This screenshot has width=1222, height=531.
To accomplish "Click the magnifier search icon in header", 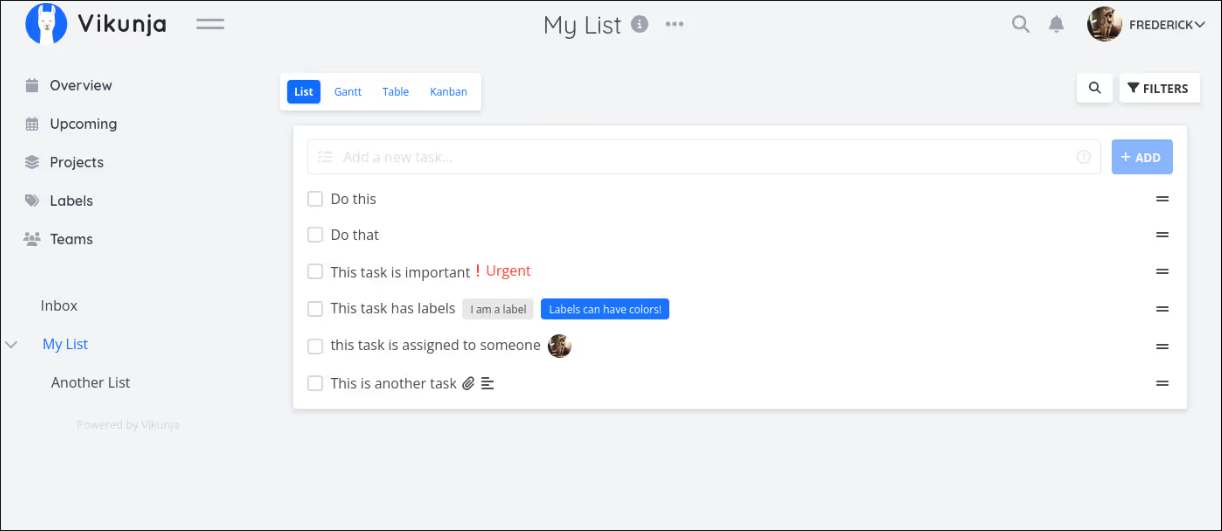I will 1020,24.
